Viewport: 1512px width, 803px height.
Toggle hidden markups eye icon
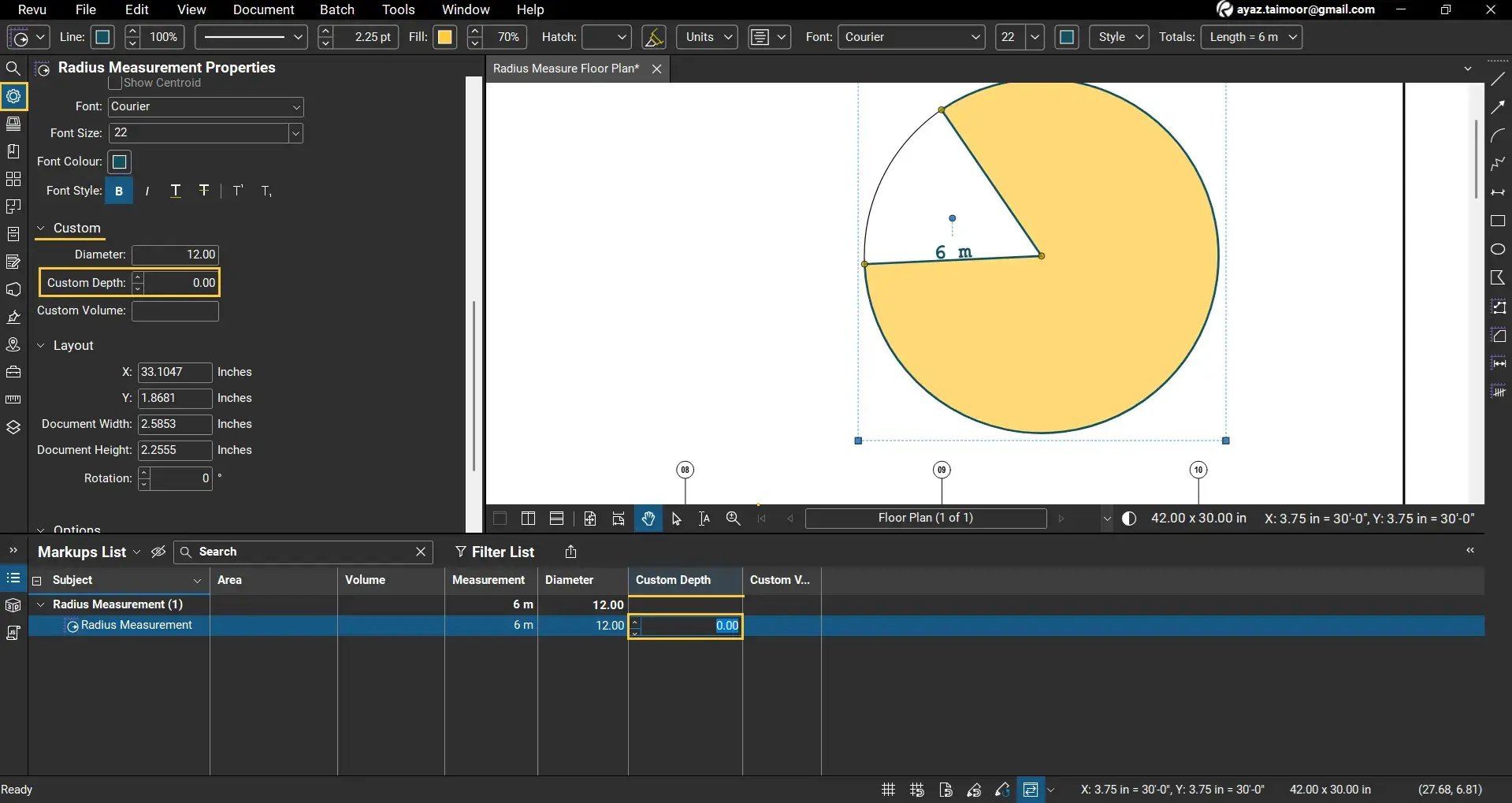click(x=158, y=552)
